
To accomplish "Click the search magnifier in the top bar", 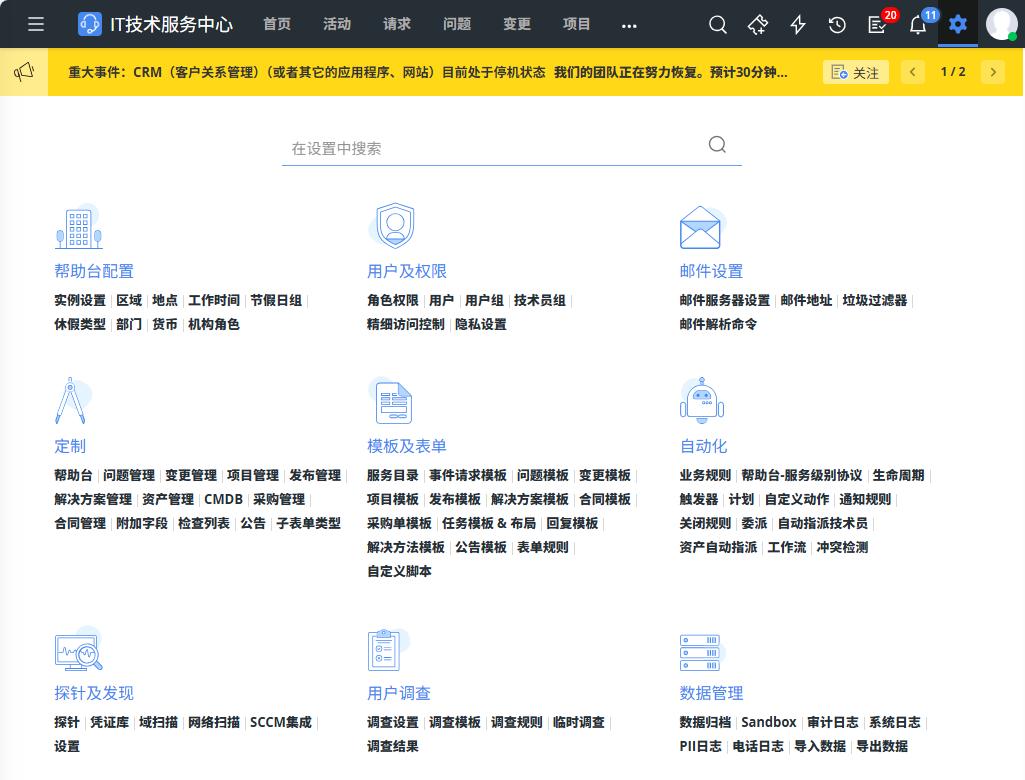I will pyautogui.click(x=718, y=24).
